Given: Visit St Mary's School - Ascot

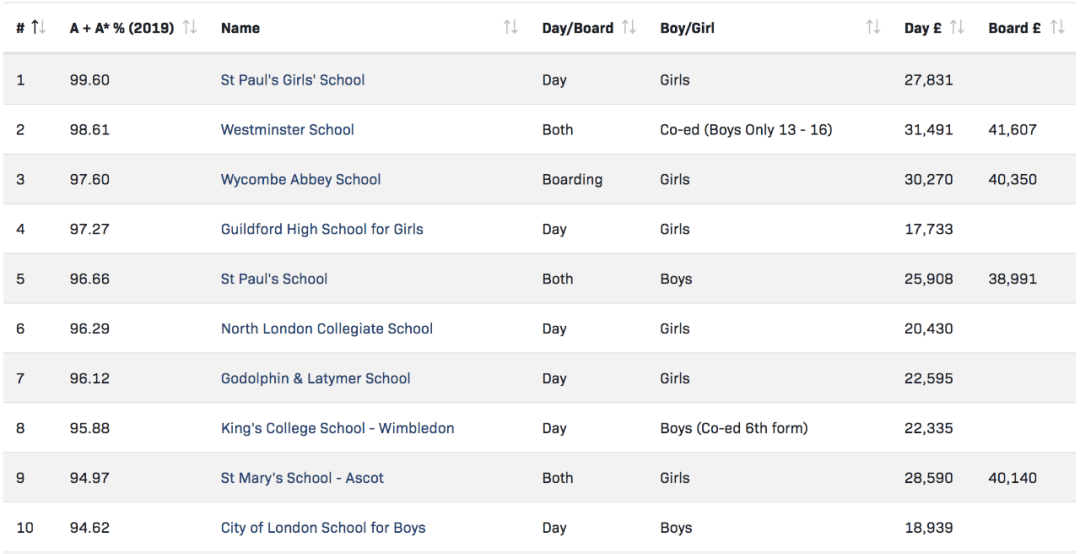Looking at the screenshot, I should 302,478.
